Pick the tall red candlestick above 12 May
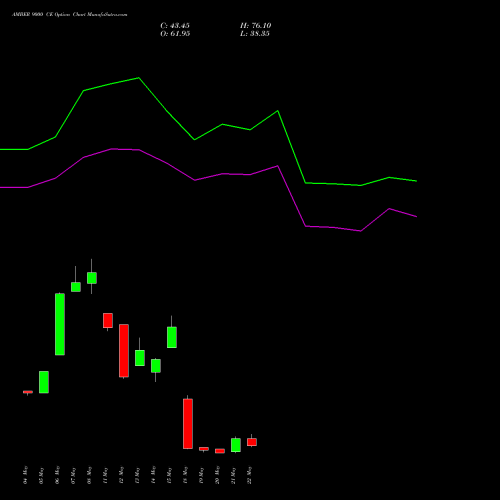Screen dimensions: 500x500 click(x=124, y=351)
